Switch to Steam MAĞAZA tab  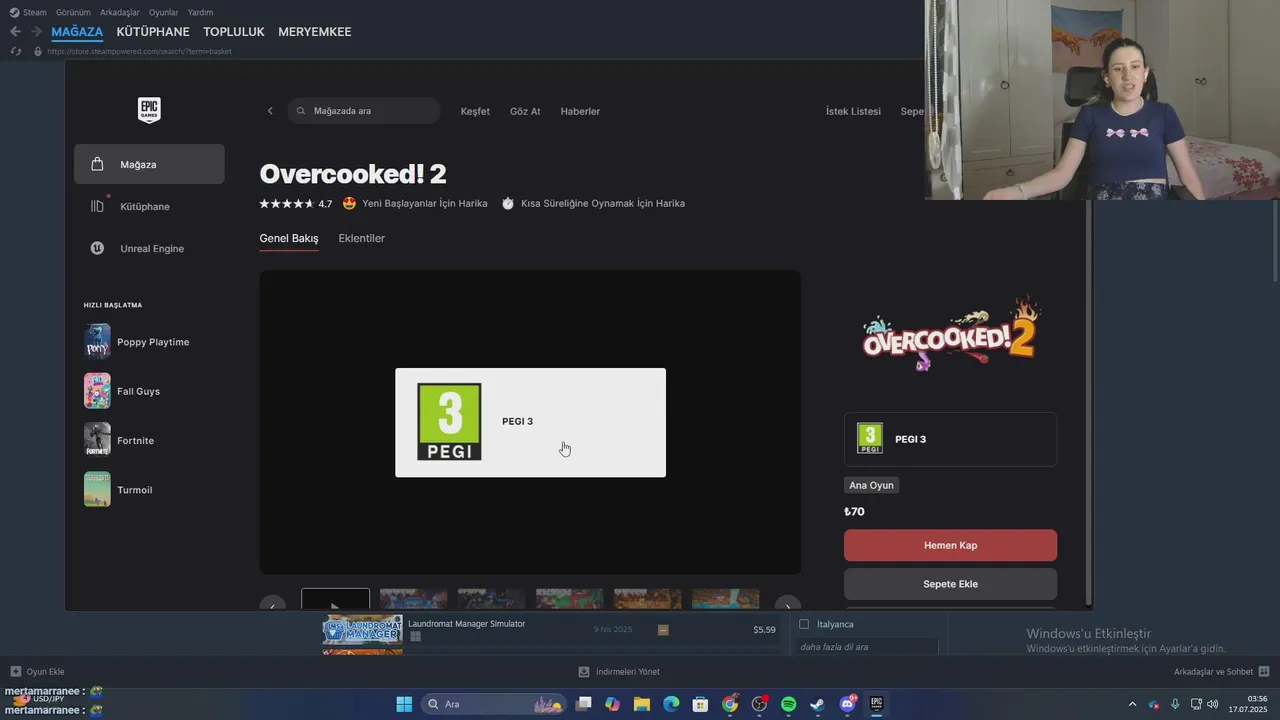point(77,32)
